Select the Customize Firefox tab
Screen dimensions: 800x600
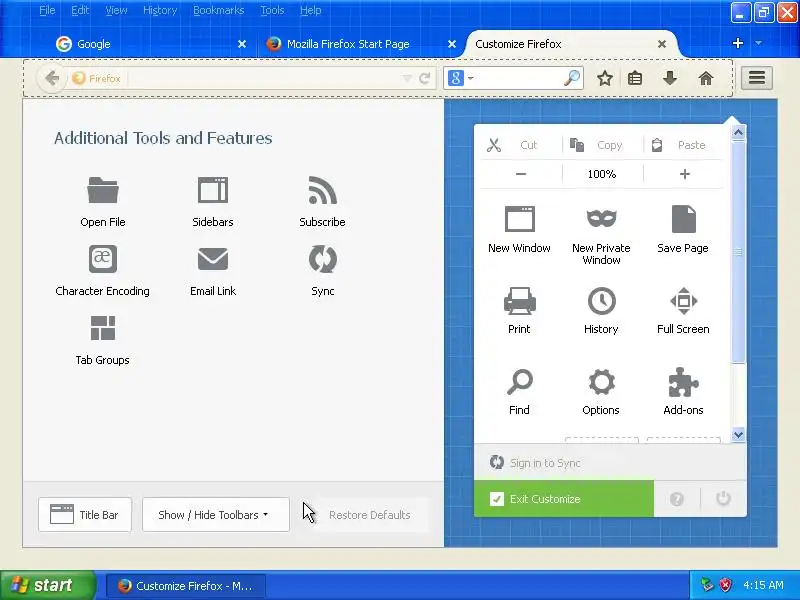coord(571,44)
